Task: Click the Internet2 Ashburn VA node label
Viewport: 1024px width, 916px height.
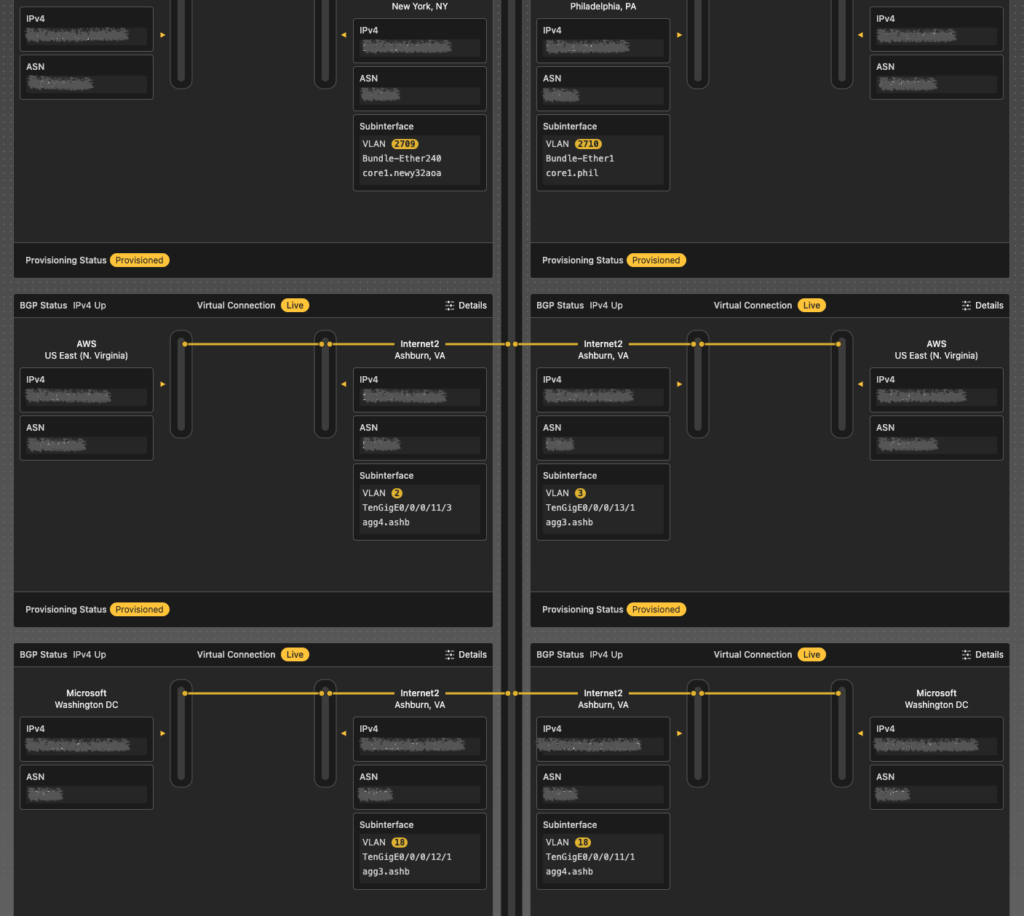Action: (419, 349)
